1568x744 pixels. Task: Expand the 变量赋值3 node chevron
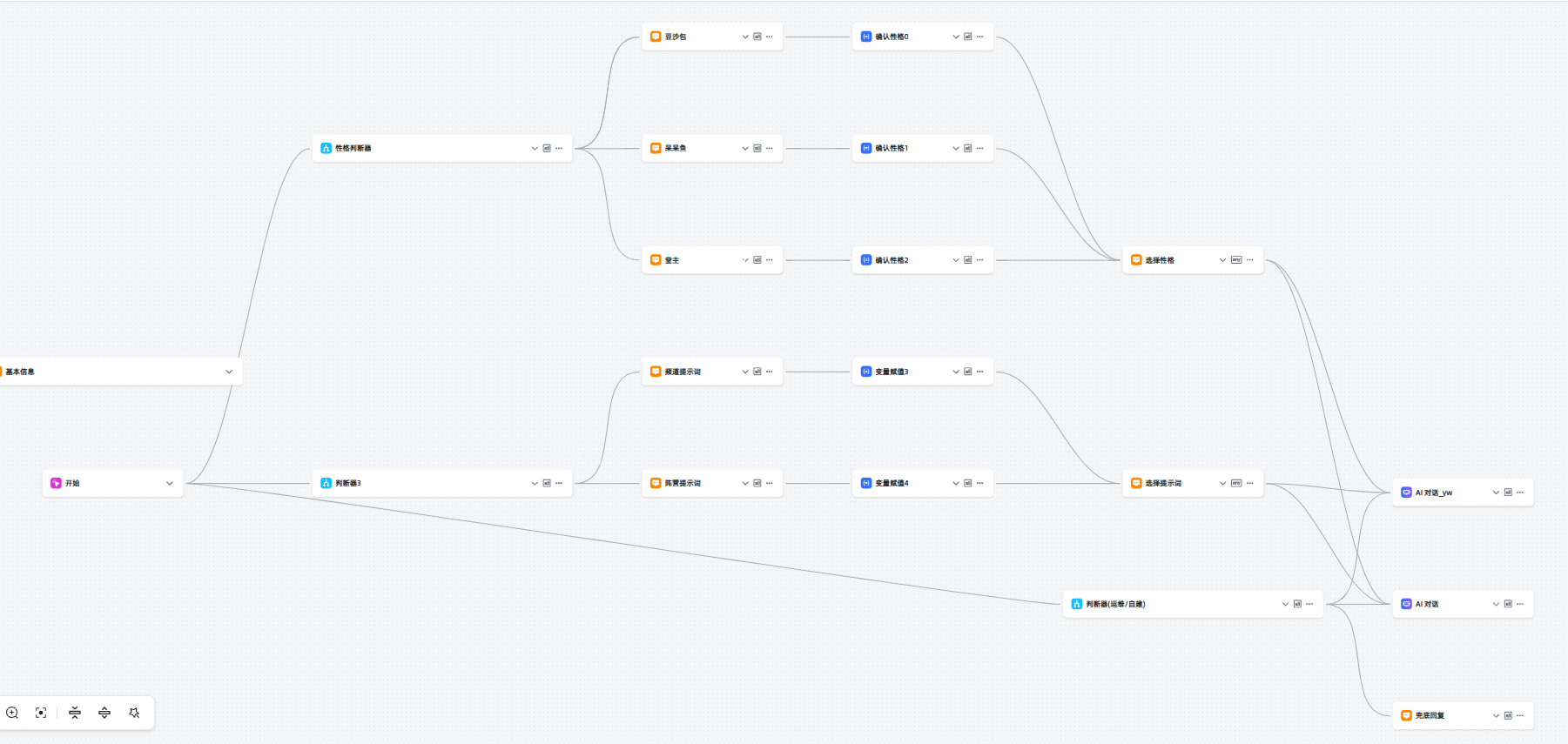tap(955, 372)
